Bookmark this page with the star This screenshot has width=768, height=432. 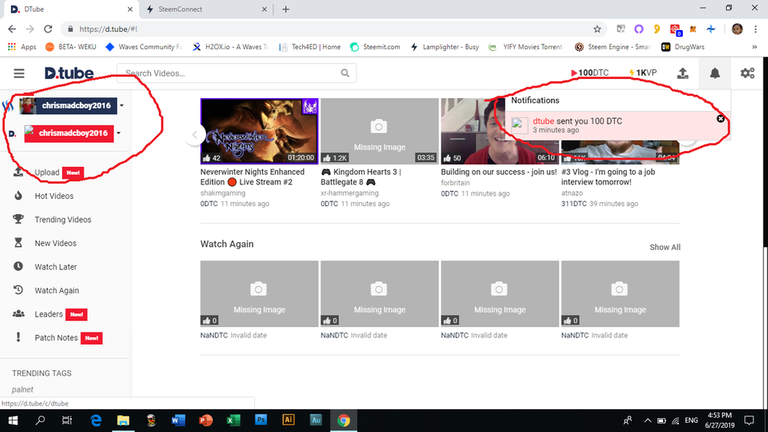tap(597, 29)
